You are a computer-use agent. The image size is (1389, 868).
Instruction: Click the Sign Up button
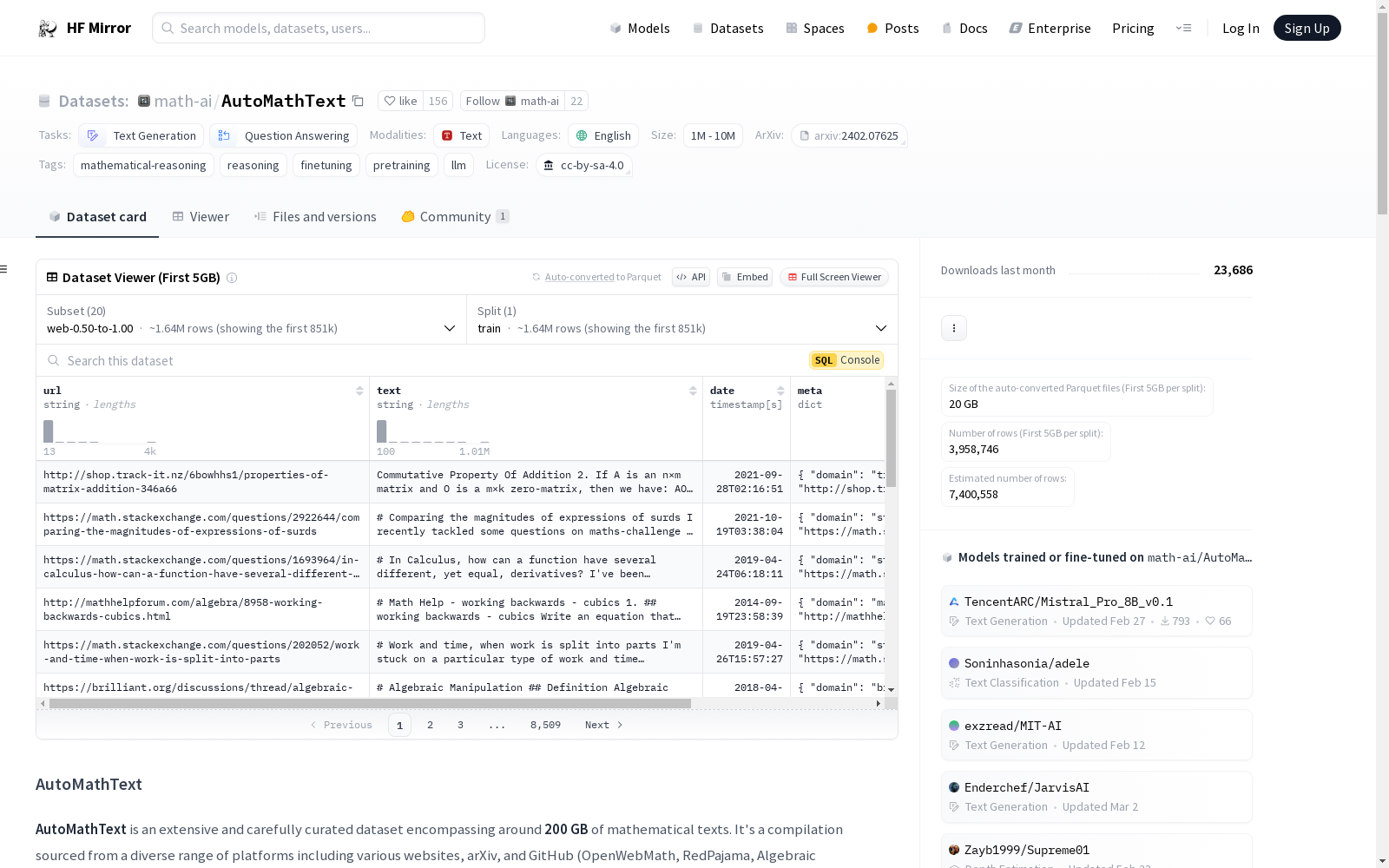1307,28
